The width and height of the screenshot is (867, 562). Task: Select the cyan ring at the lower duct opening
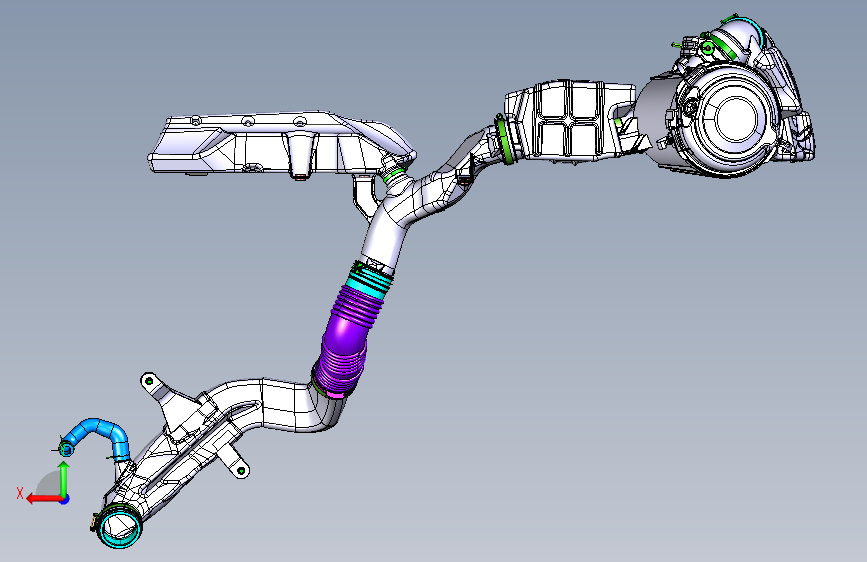coord(119,529)
